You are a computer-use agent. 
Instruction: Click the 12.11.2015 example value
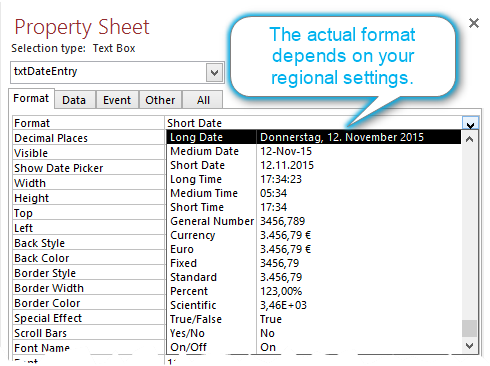pyautogui.click(x=287, y=165)
